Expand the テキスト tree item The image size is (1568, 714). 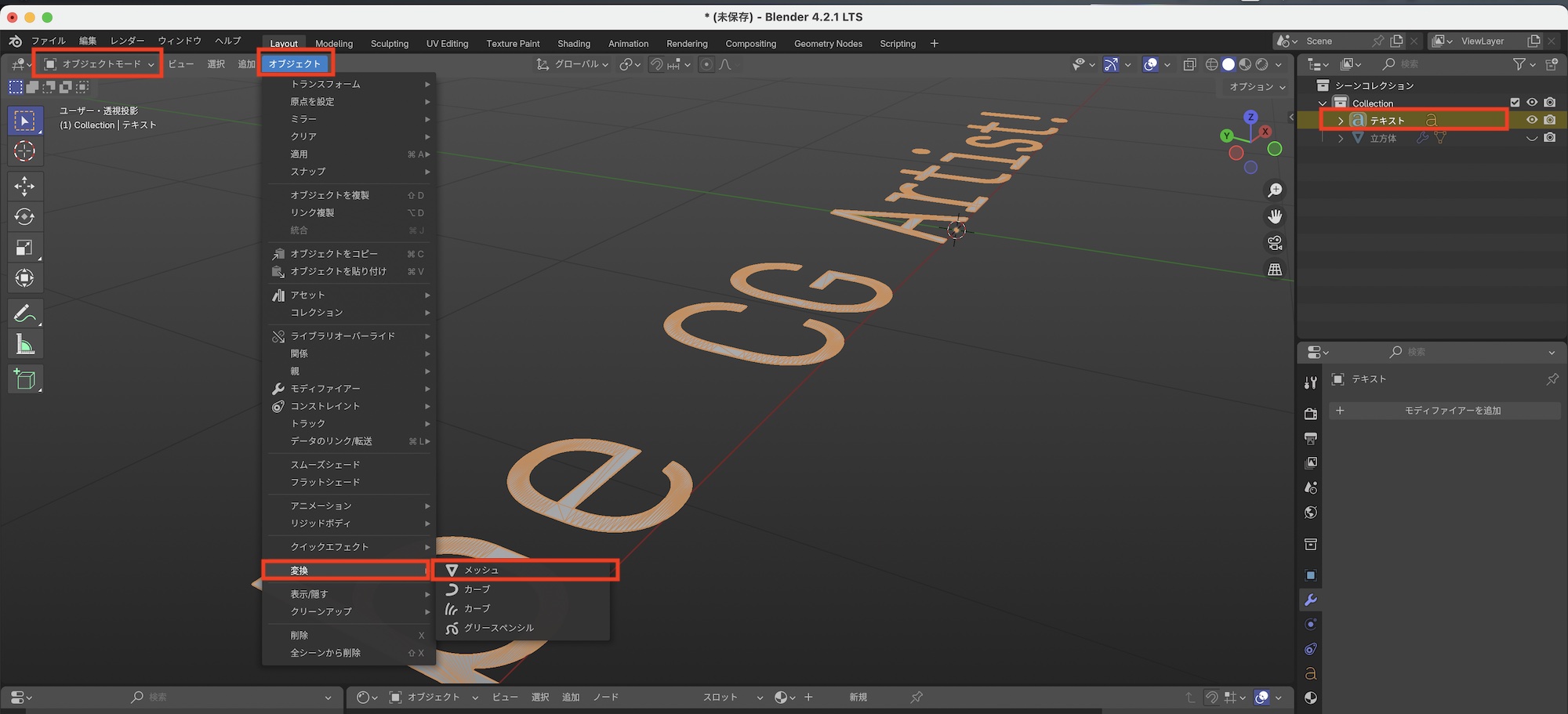(1341, 121)
